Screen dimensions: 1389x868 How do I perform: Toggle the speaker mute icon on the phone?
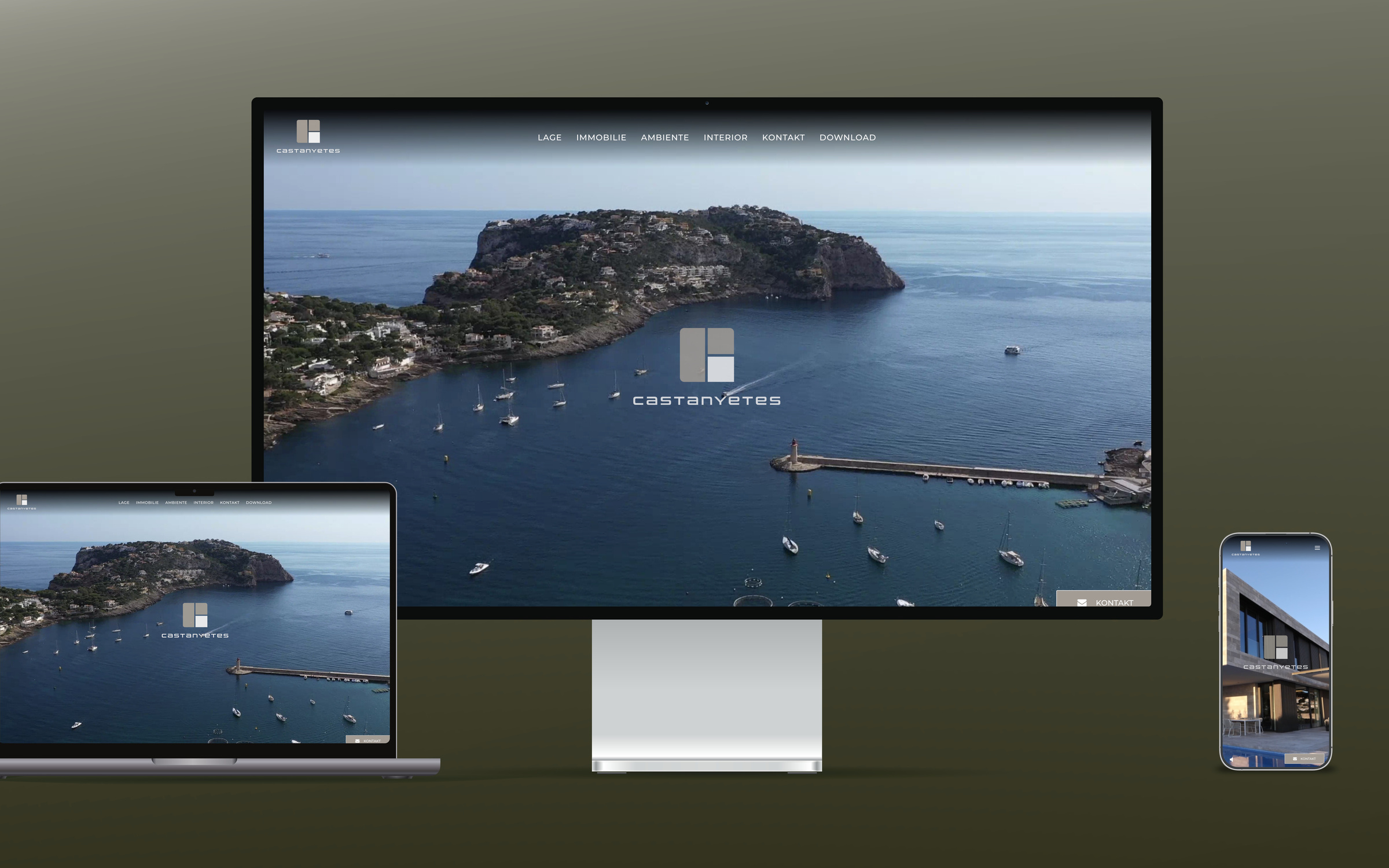[x=1232, y=759]
